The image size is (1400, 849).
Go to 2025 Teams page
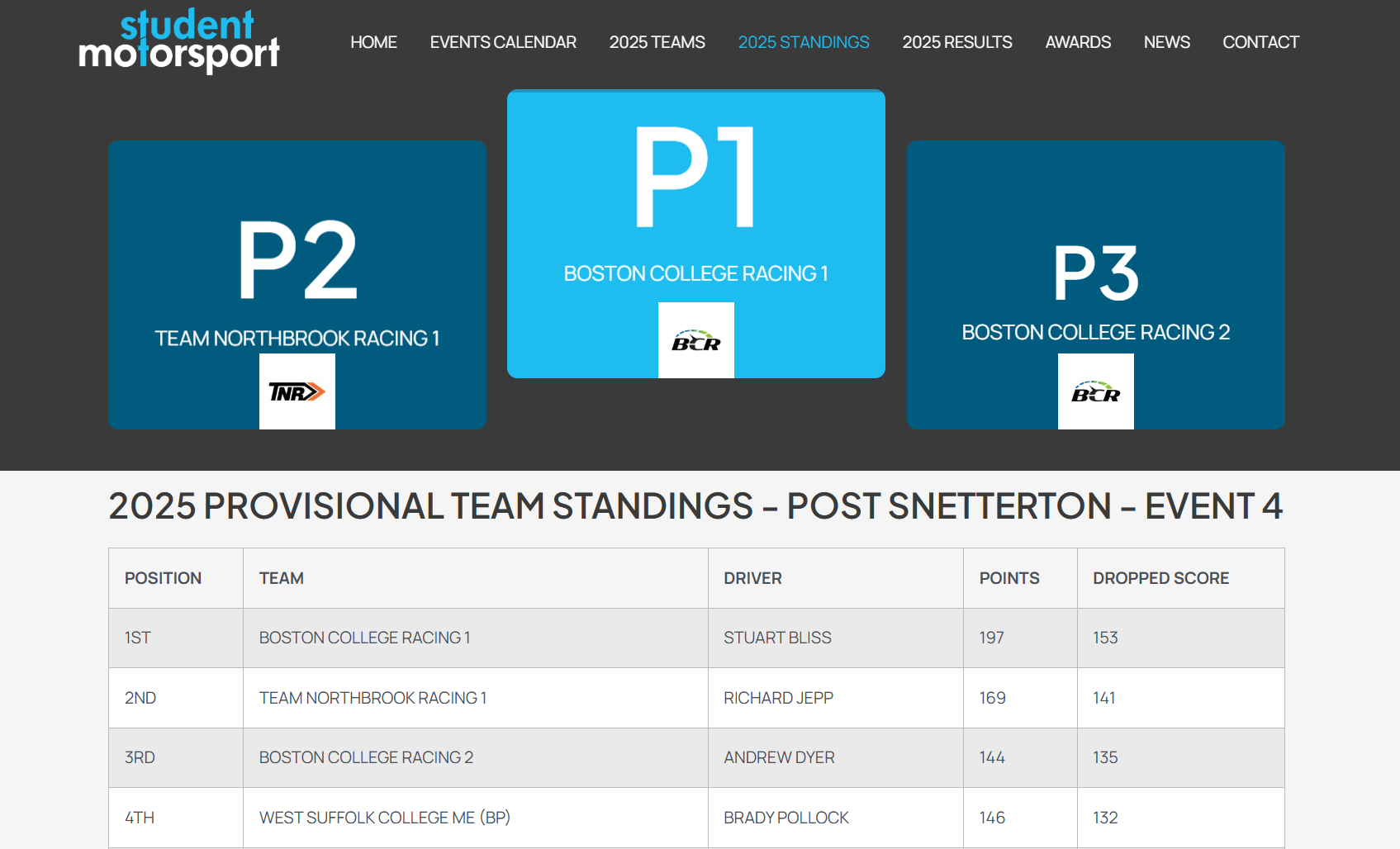[x=657, y=42]
